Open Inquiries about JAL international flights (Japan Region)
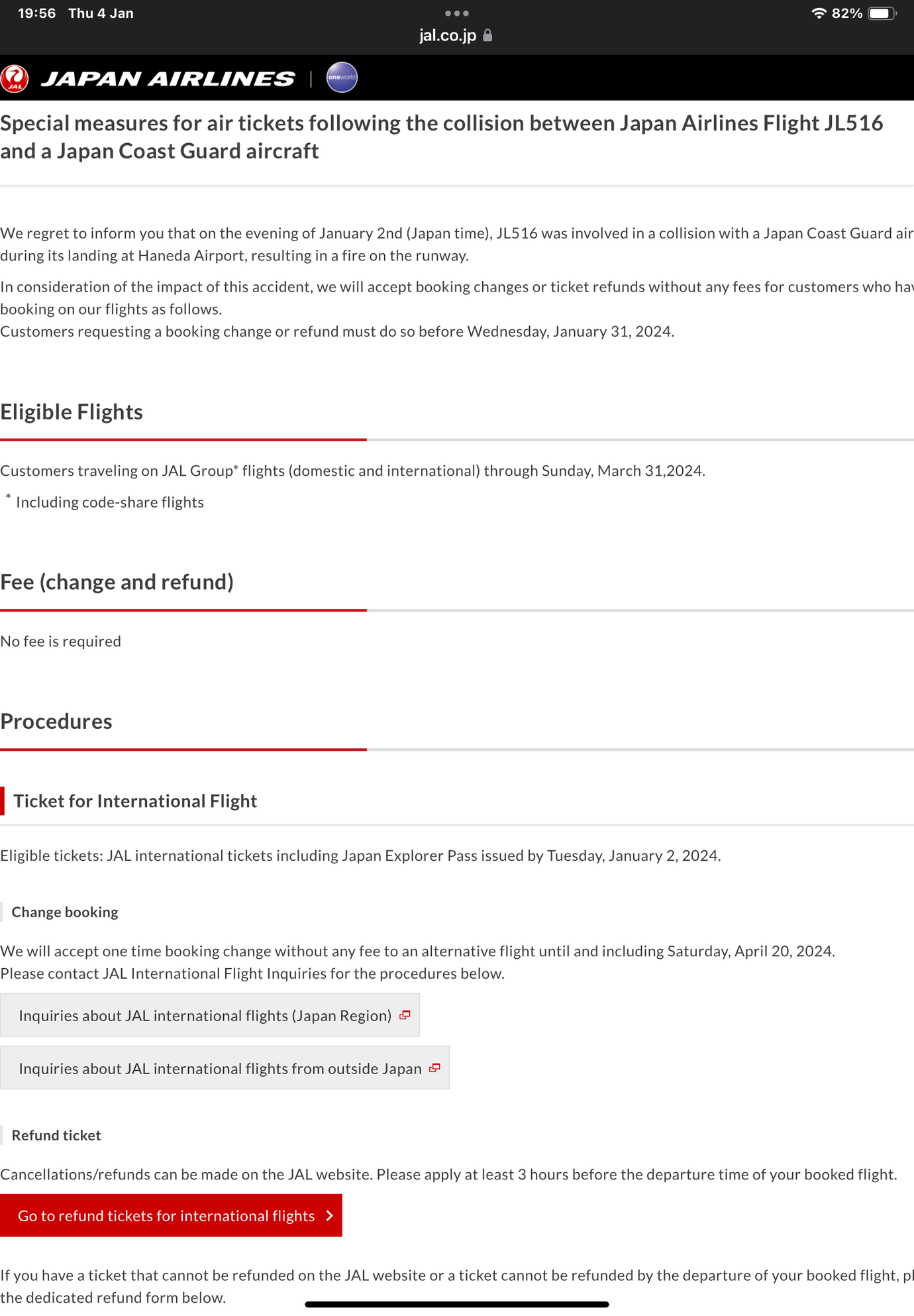The image size is (914, 1316). [x=205, y=1015]
